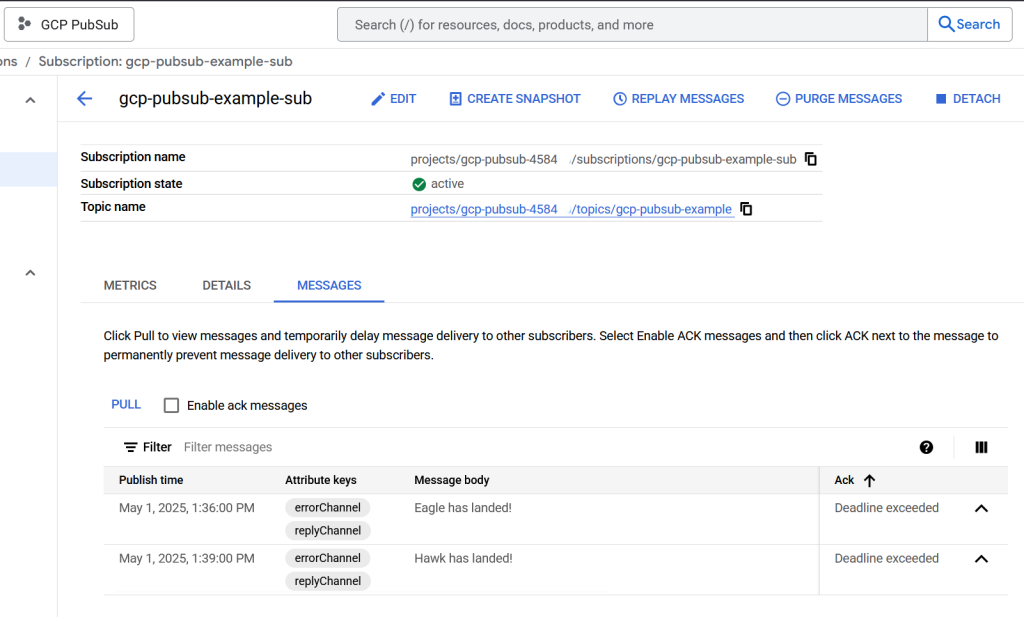Screen dimensions: 1024x617
Task: Collapse the Eagle has landed message row
Action: click(x=981, y=508)
